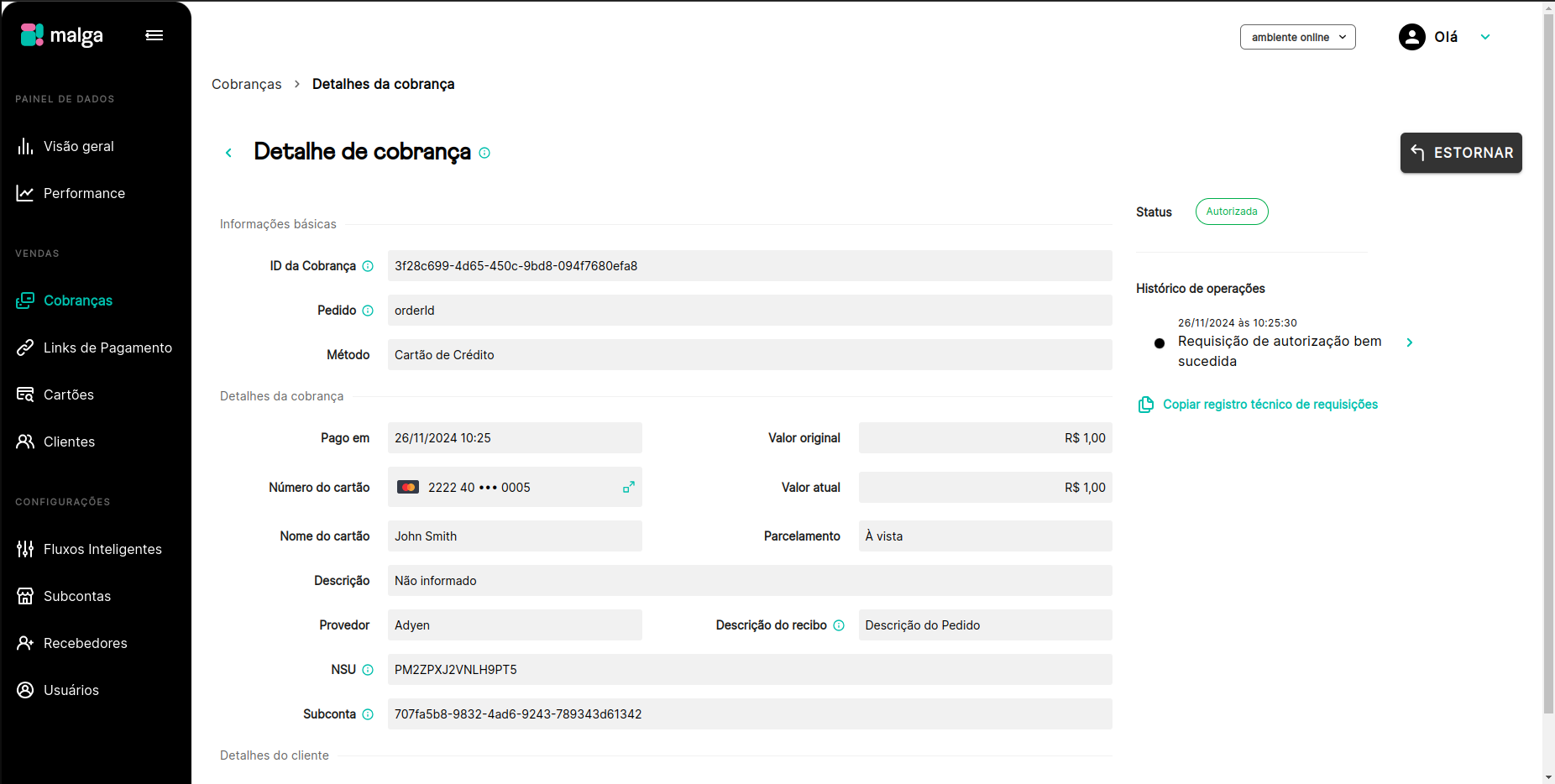The height and width of the screenshot is (784, 1555).
Task: Click Copiar registro técnico de requisições link
Action: point(1270,405)
